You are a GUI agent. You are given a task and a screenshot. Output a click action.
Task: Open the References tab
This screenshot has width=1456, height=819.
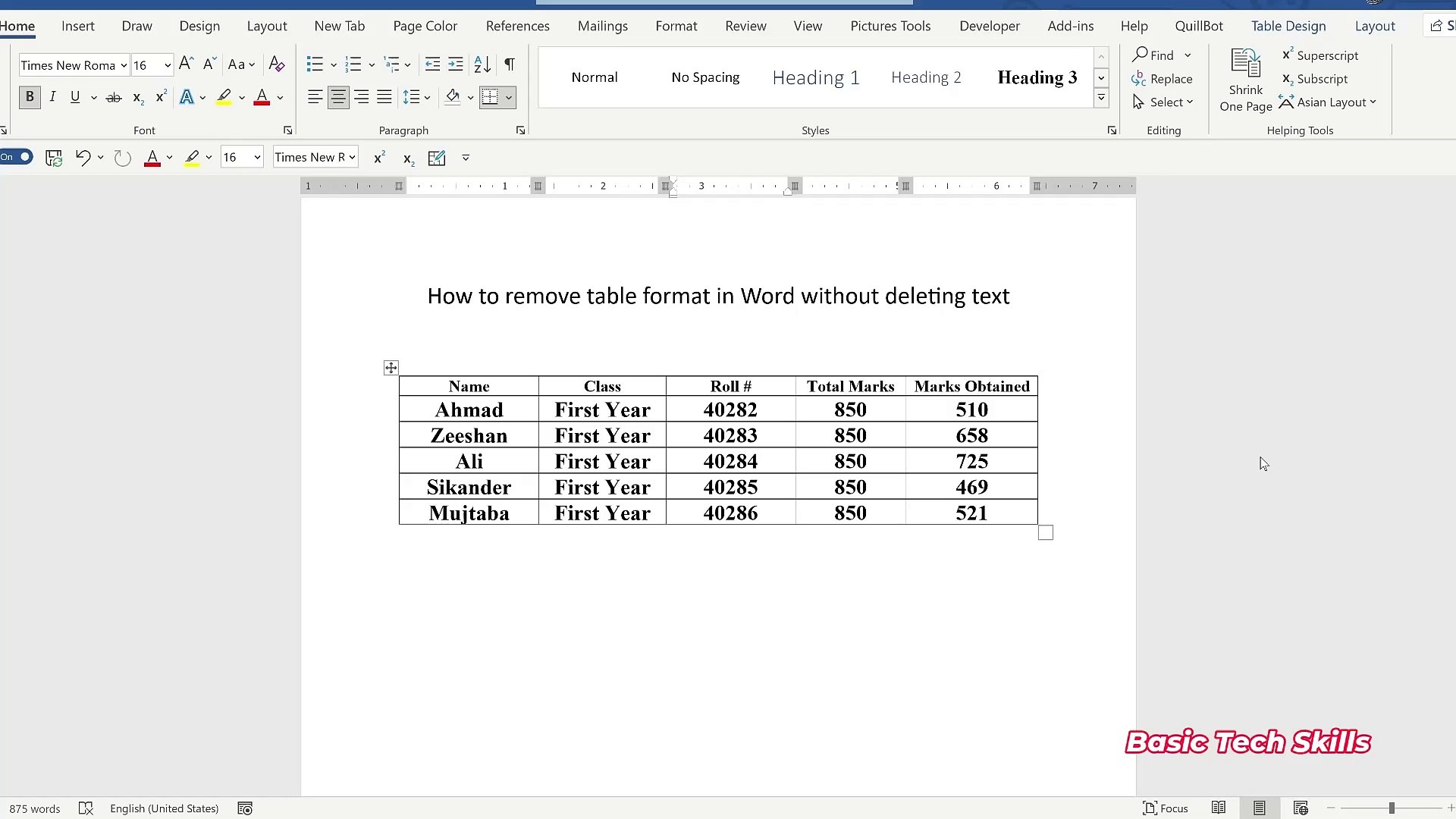coord(517,26)
